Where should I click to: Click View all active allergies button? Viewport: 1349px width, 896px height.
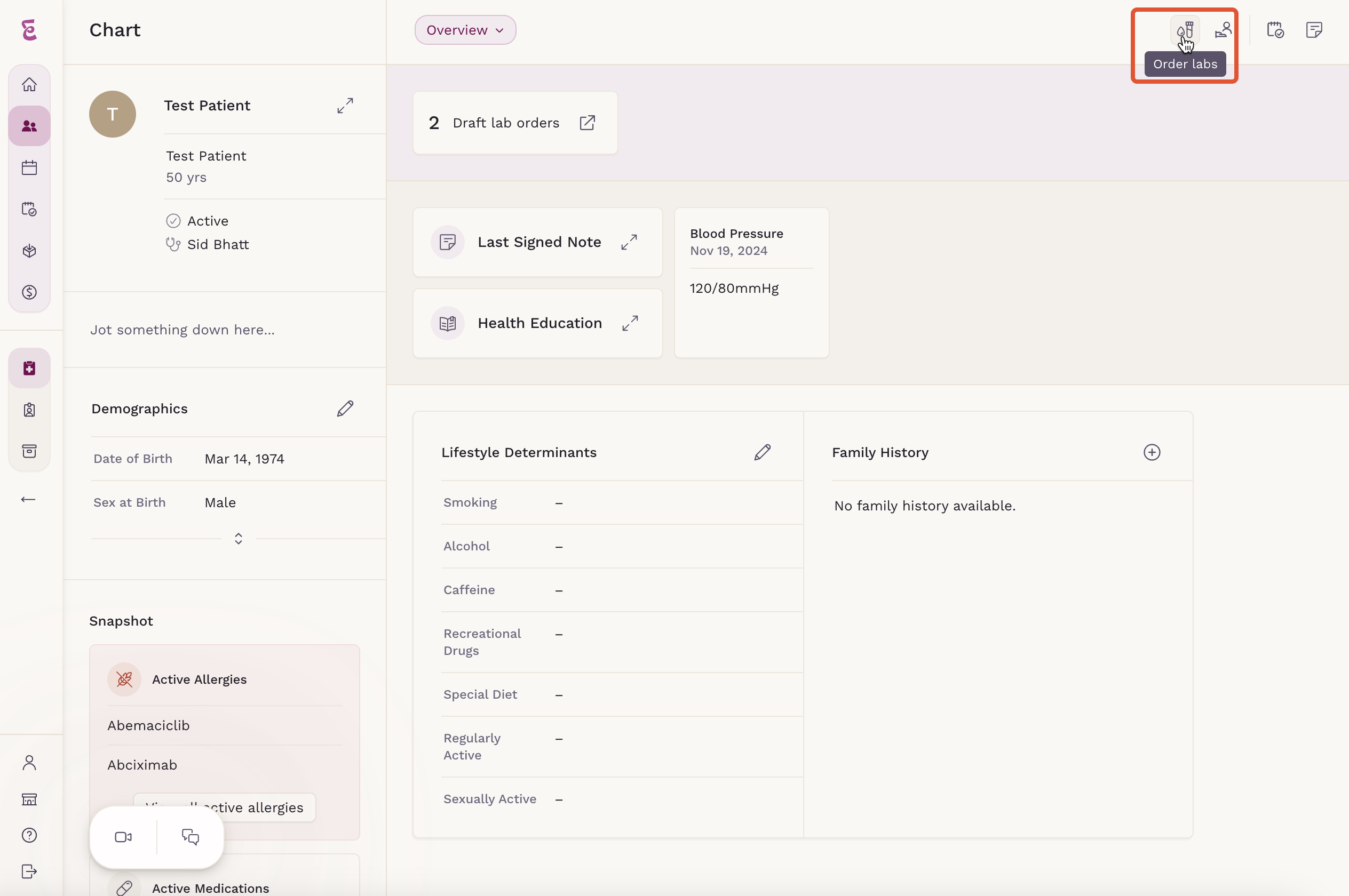click(224, 807)
